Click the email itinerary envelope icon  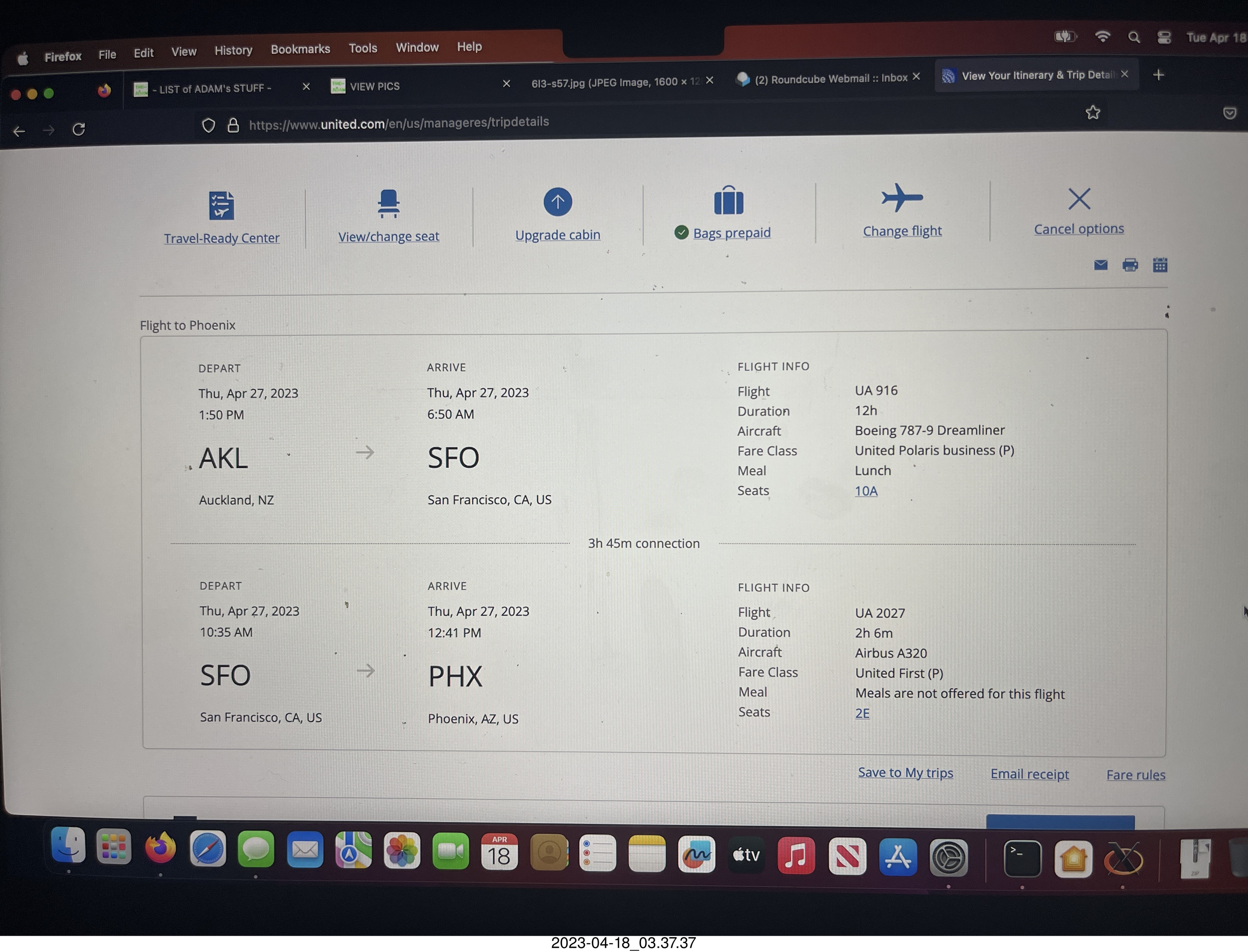point(1100,265)
